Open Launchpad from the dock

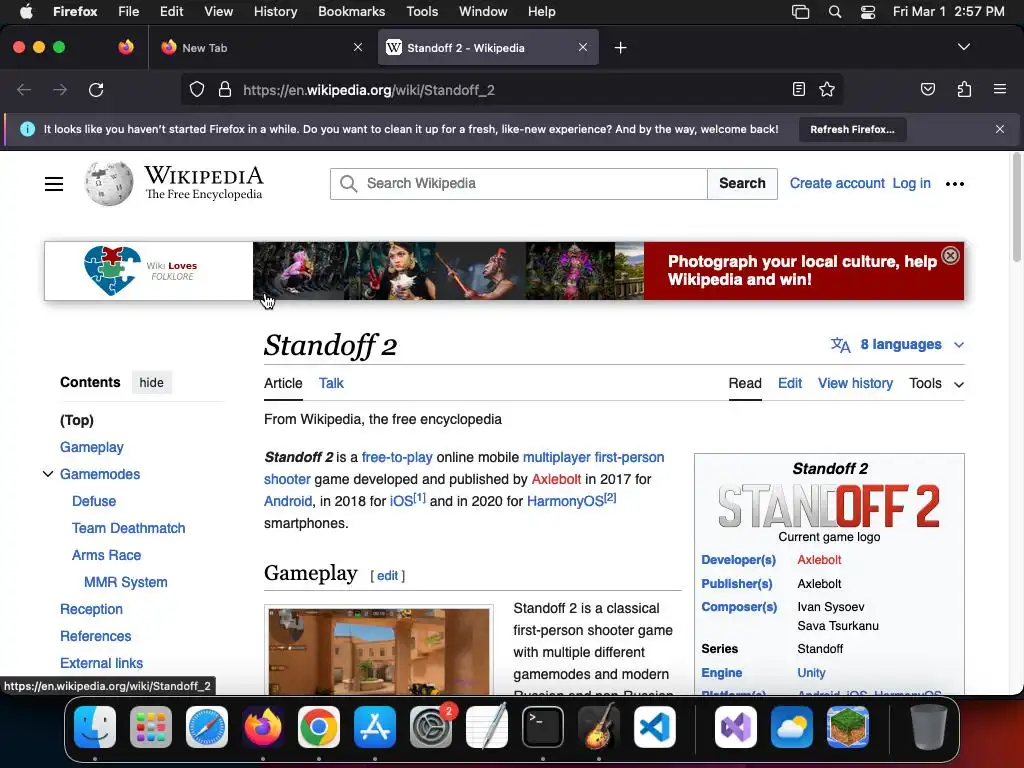[x=151, y=727]
